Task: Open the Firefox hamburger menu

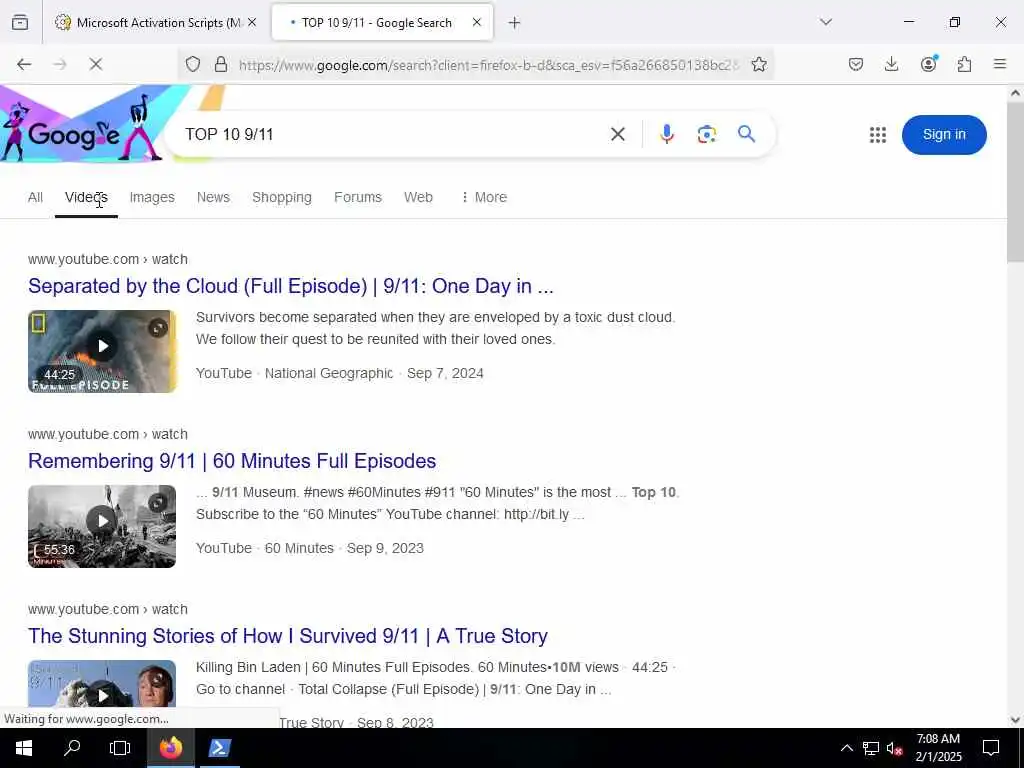Action: (1000, 64)
